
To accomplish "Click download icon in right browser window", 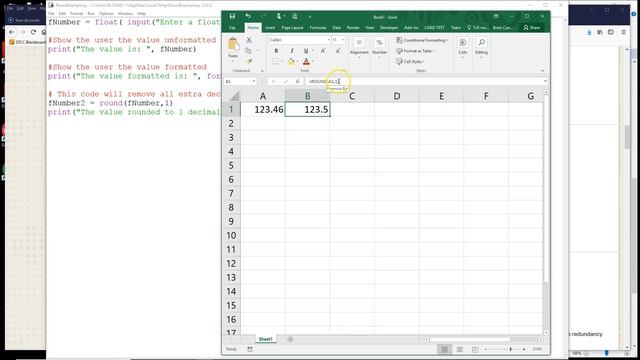I will (x=589, y=32).
